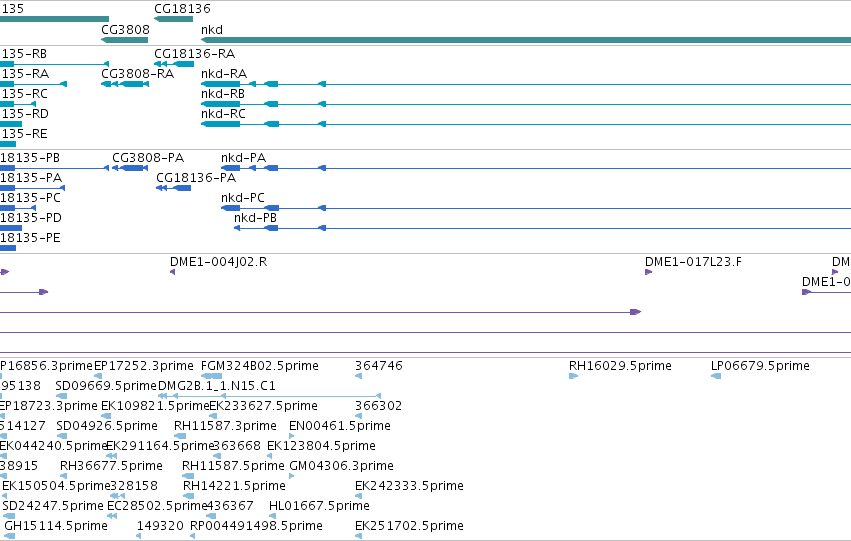
Task: Click the RH16029.5prime arrow glyph
Action: (573, 376)
